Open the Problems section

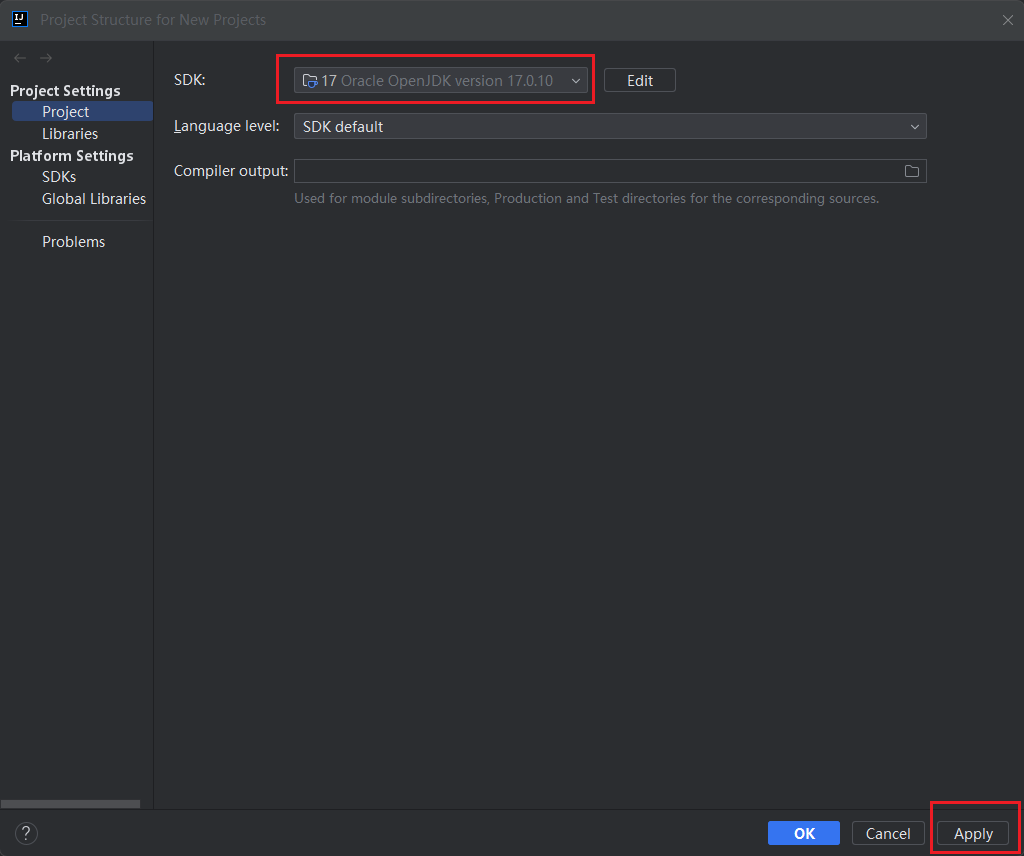pyautogui.click(x=73, y=242)
